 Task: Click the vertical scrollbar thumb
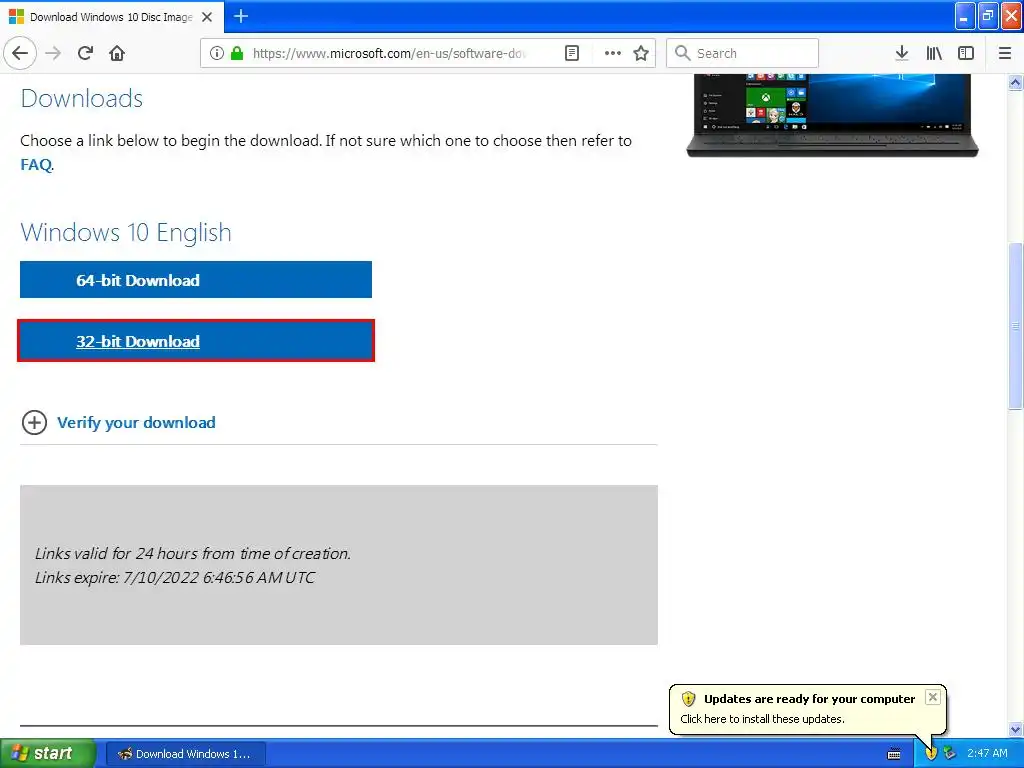1015,326
